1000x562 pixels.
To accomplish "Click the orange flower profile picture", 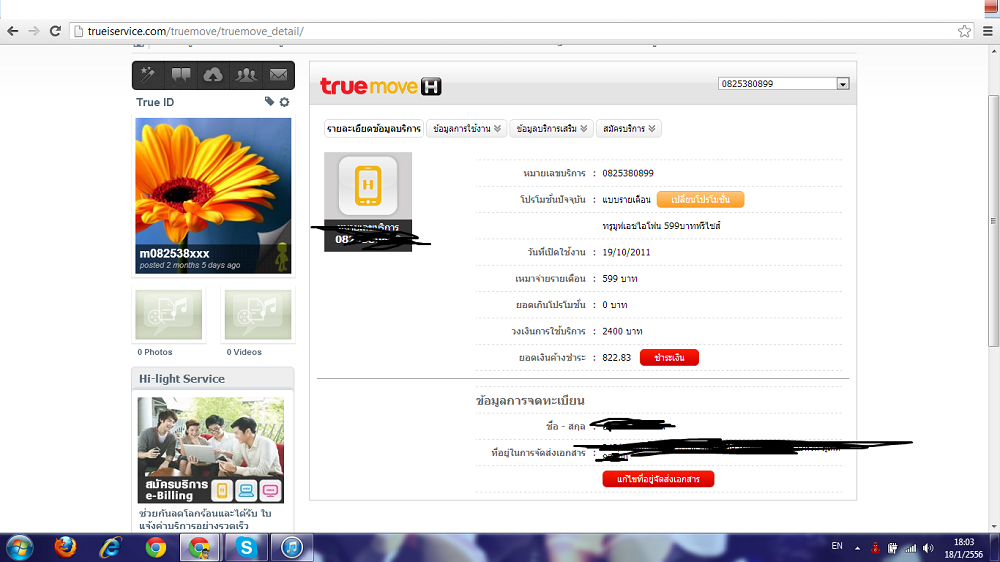I will [213, 195].
